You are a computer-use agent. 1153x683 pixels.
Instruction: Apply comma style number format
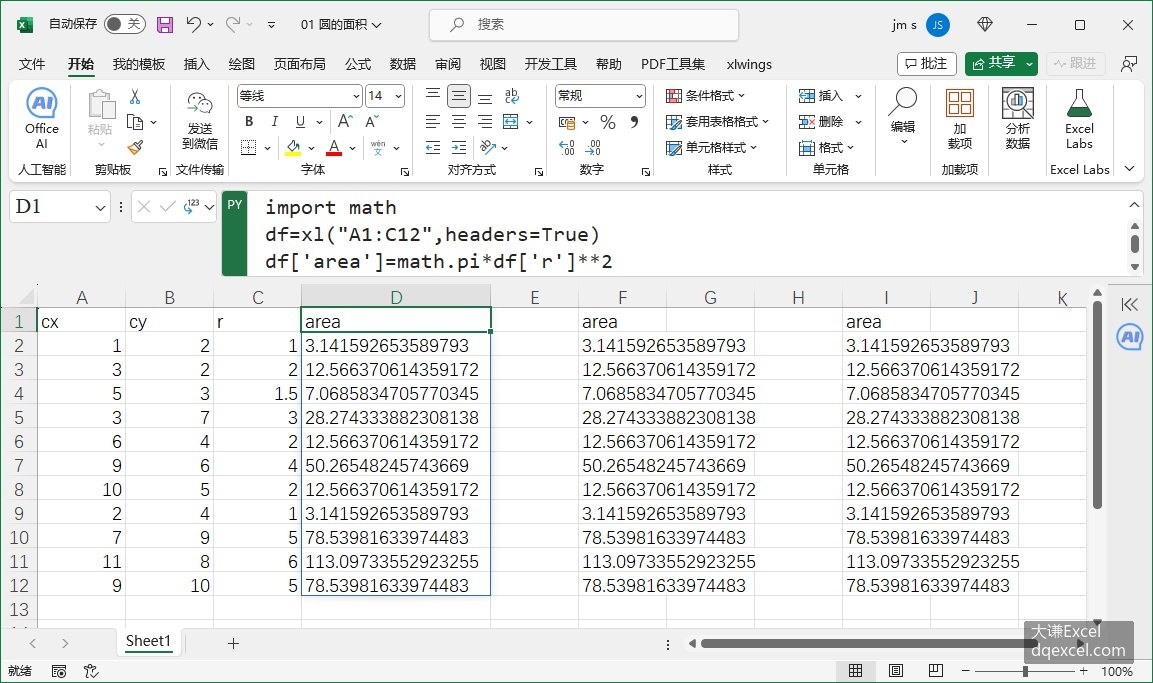click(x=634, y=121)
